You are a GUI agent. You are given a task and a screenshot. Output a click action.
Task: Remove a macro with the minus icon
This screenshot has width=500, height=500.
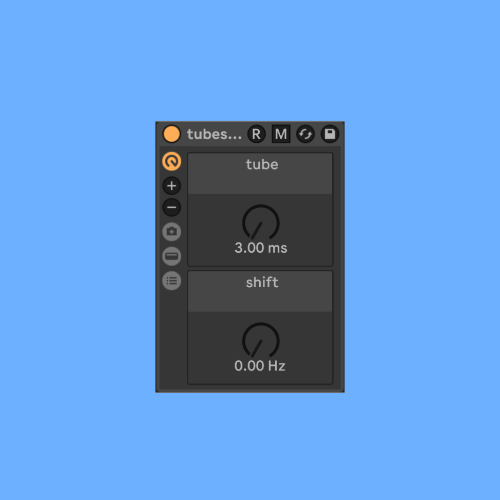coord(172,207)
